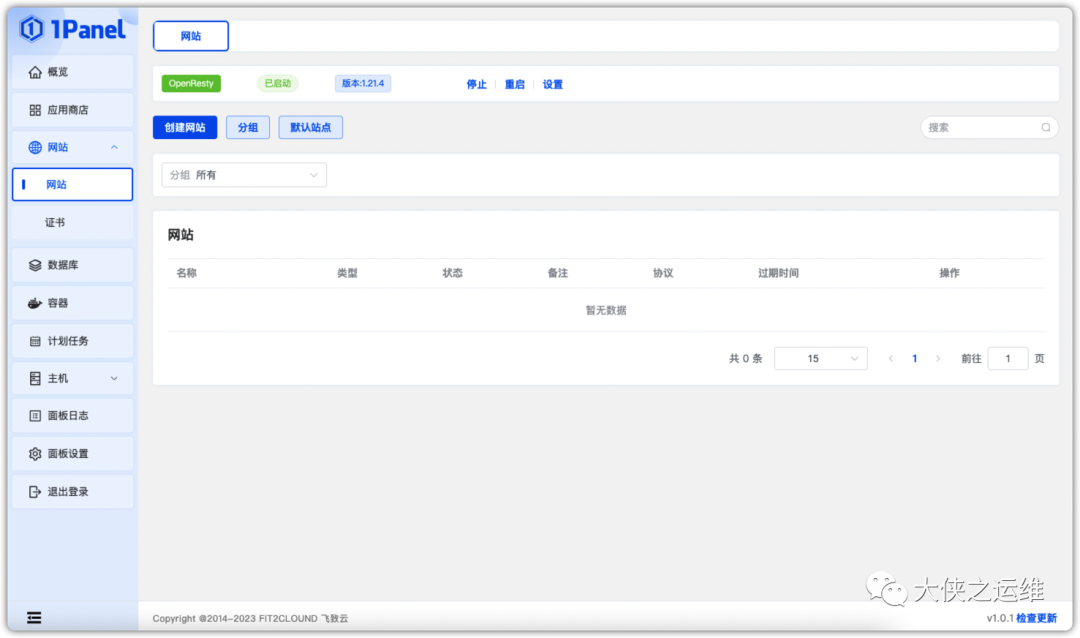Collapse the 网站 sidebar menu chevron
The height and width of the screenshot is (638, 1080).
click(x=114, y=147)
